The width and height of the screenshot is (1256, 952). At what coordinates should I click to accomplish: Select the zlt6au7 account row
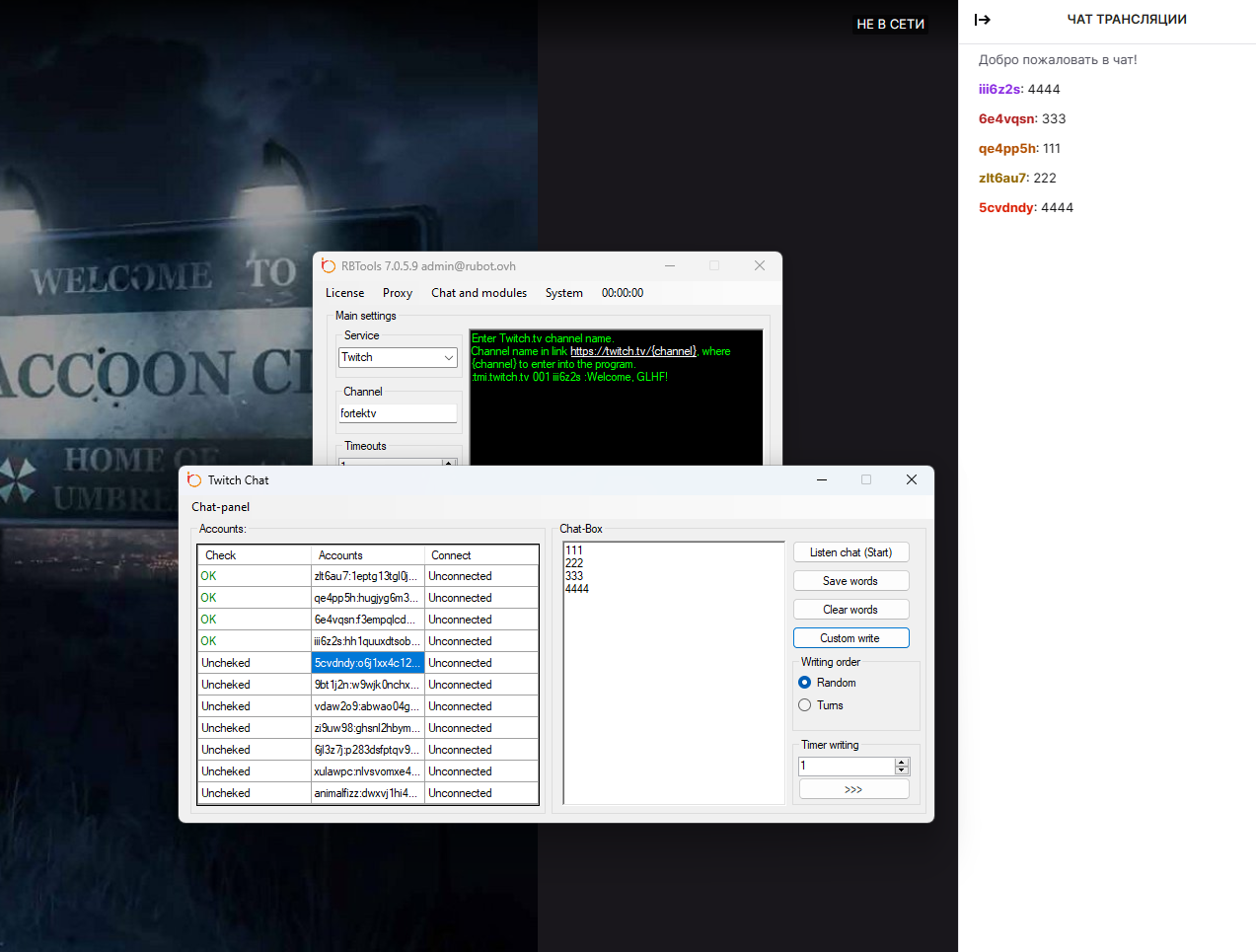click(366, 576)
